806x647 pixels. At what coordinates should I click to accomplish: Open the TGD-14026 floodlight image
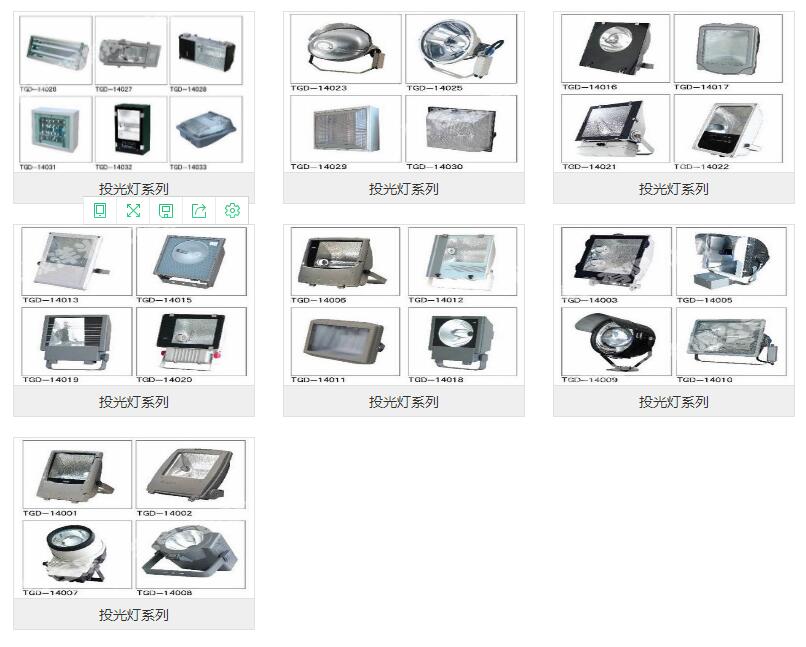56,50
